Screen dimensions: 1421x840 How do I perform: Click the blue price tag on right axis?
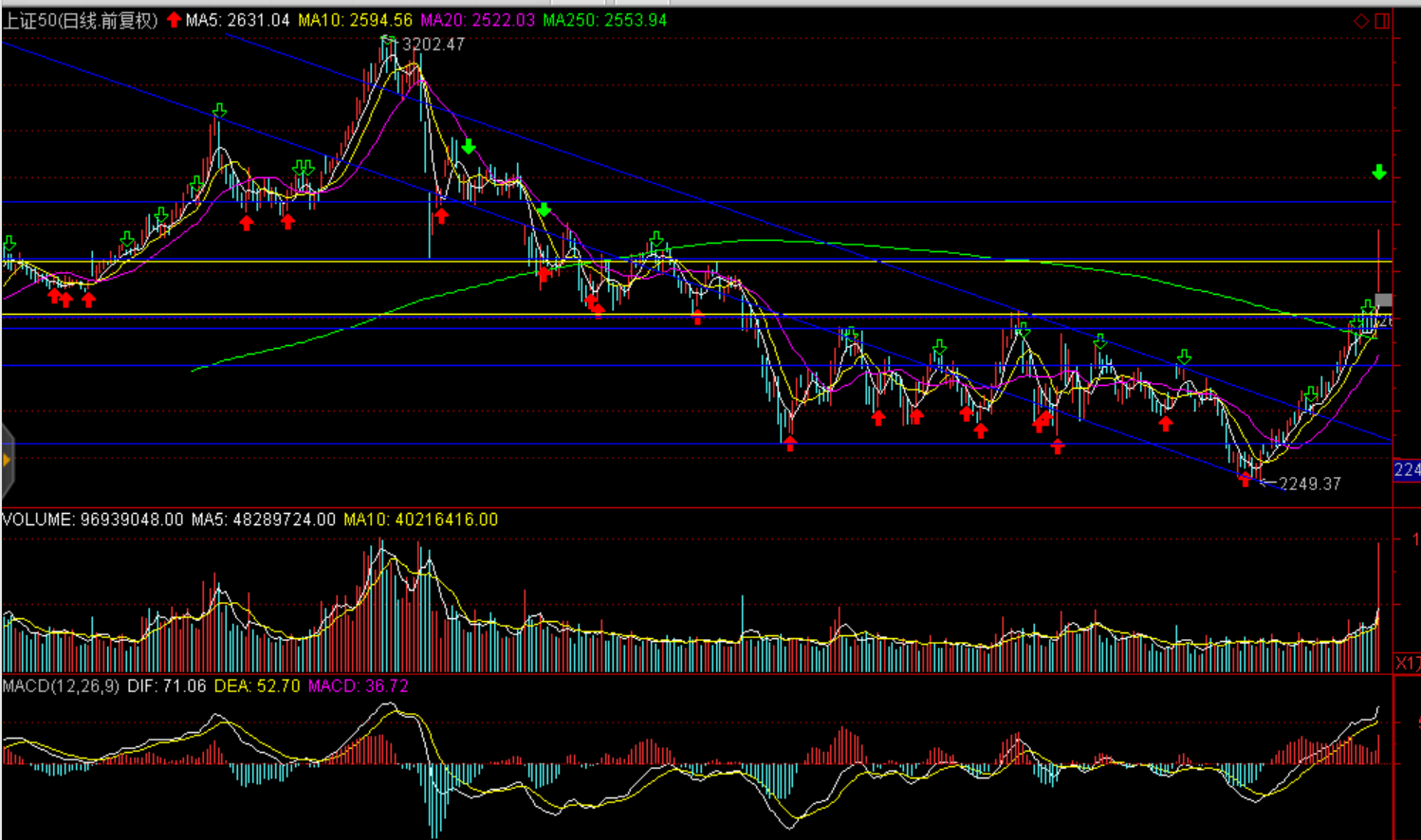coord(1407,470)
